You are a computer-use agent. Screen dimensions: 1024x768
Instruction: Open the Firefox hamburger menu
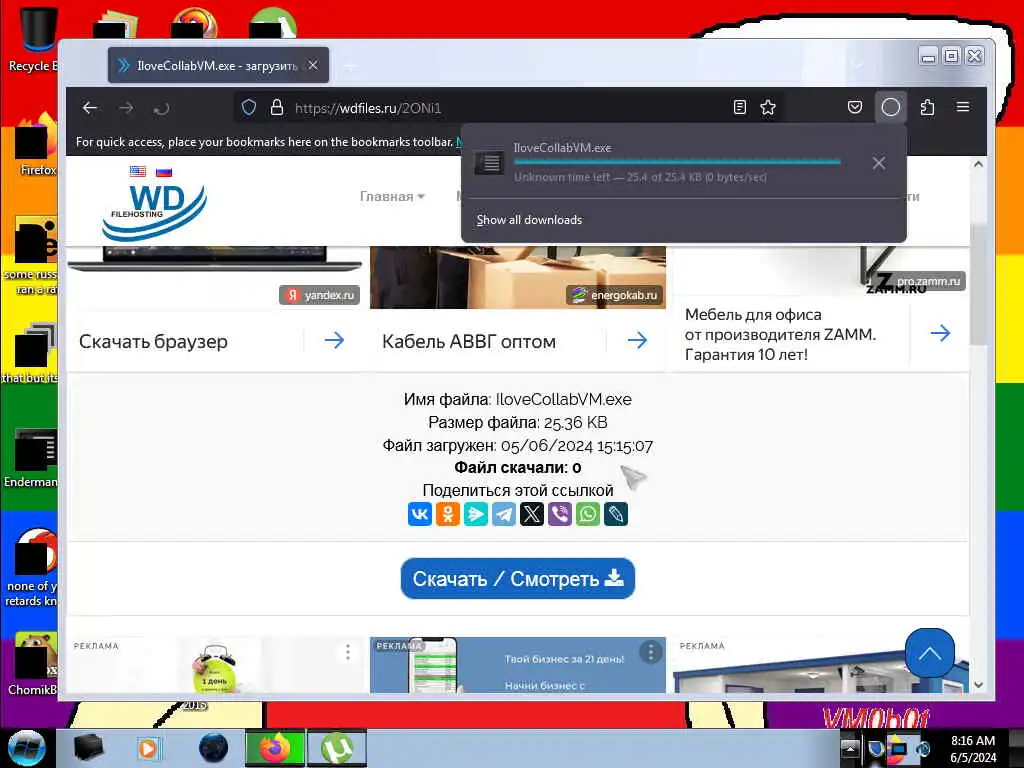[x=963, y=106]
